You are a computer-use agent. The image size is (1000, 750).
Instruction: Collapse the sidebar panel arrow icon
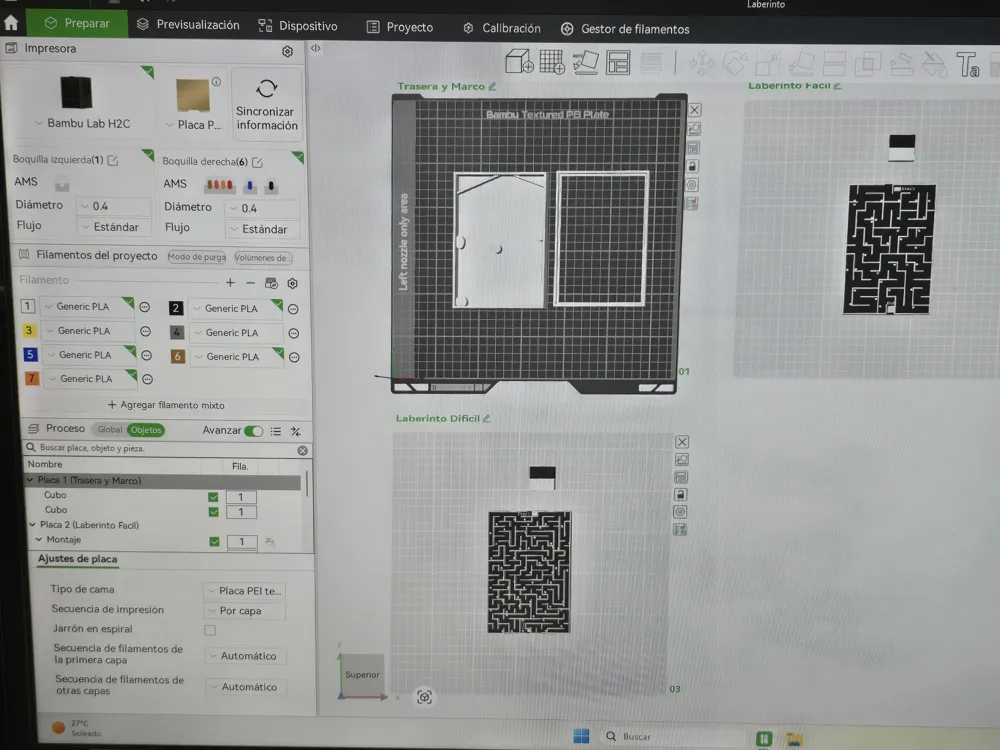315,48
